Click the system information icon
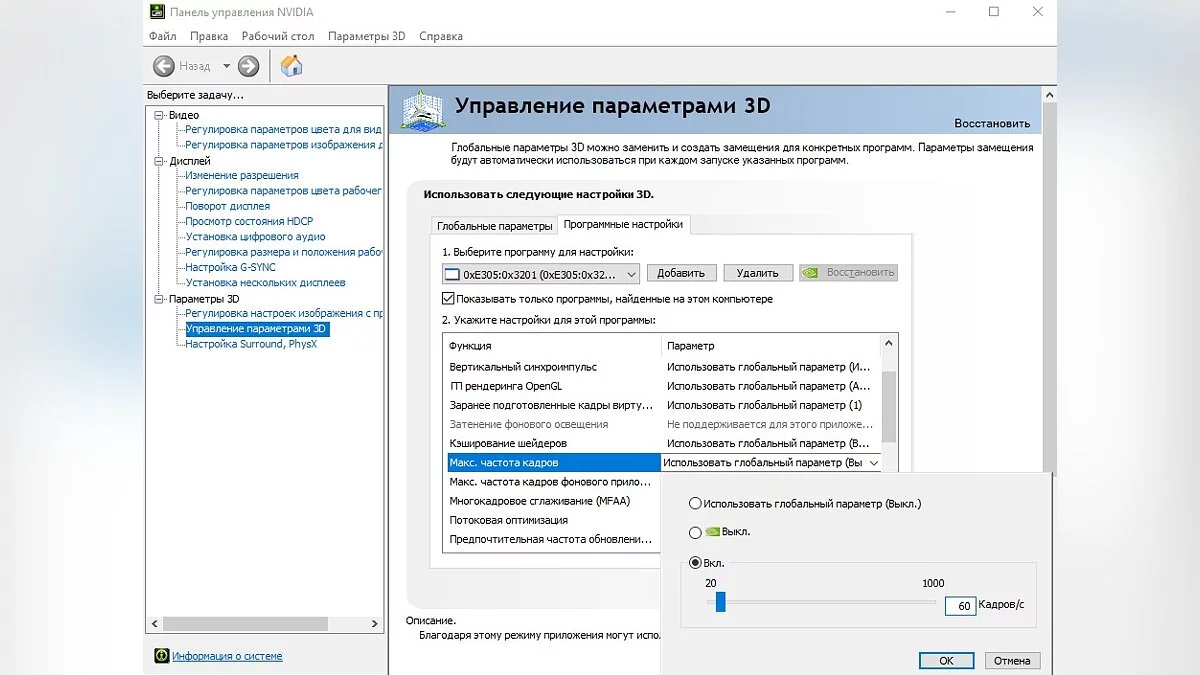This screenshot has height=675, width=1200. tap(161, 656)
